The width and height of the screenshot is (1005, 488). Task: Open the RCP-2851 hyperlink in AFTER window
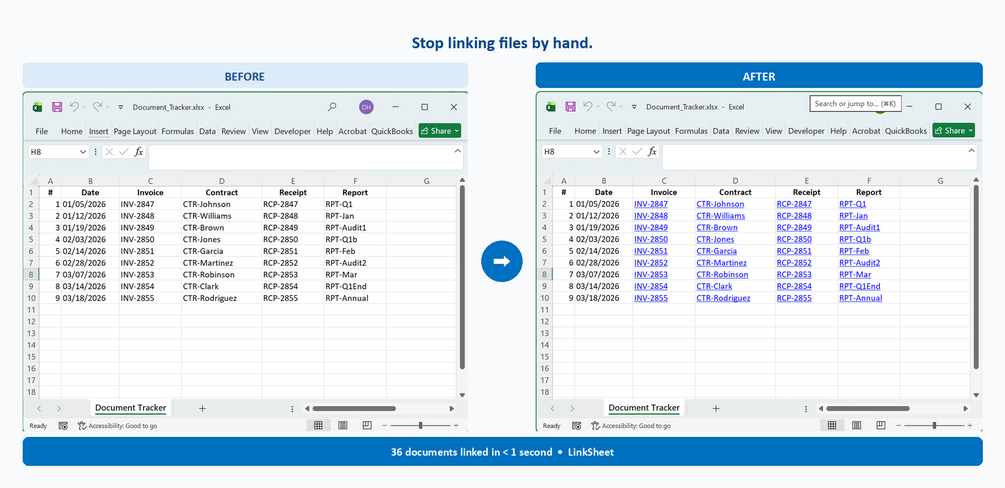click(x=794, y=251)
